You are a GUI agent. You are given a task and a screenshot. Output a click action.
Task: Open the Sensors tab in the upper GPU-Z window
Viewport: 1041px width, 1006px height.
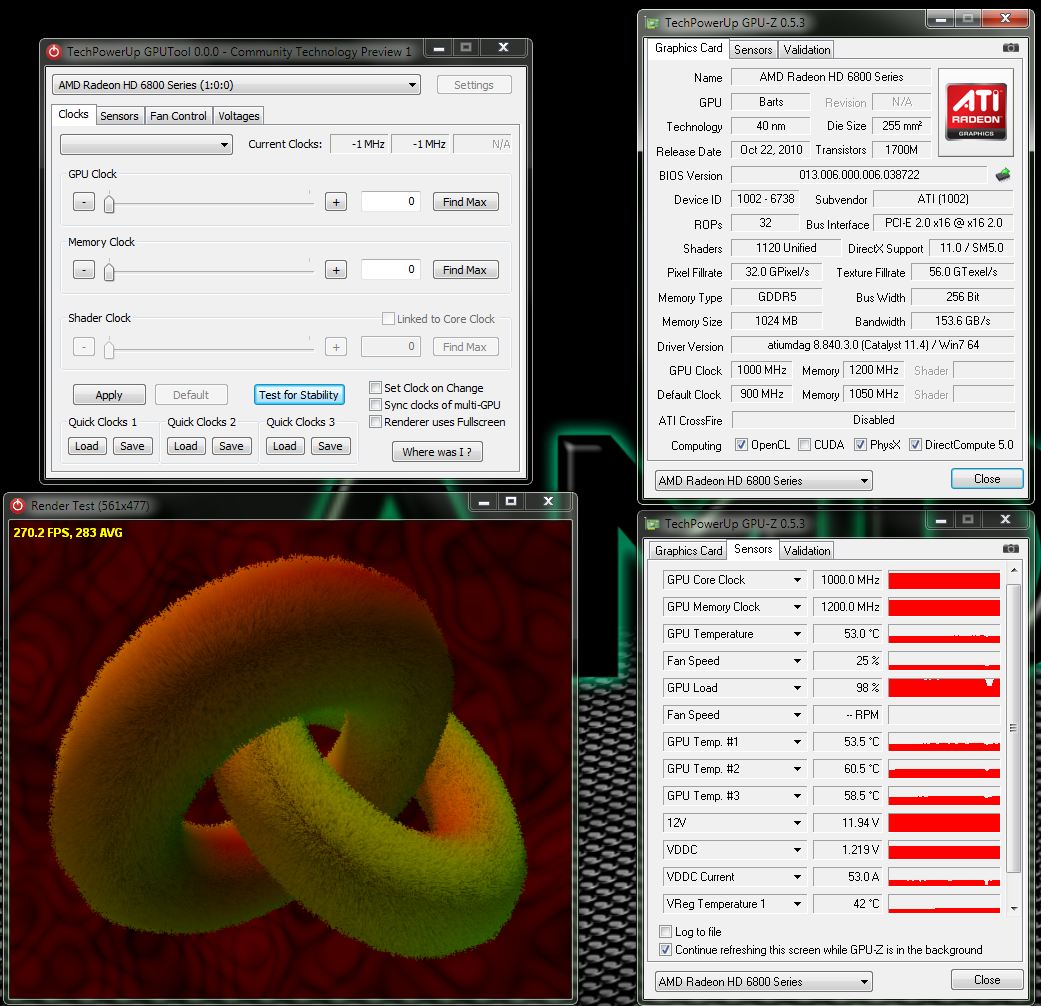click(x=753, y=50)
